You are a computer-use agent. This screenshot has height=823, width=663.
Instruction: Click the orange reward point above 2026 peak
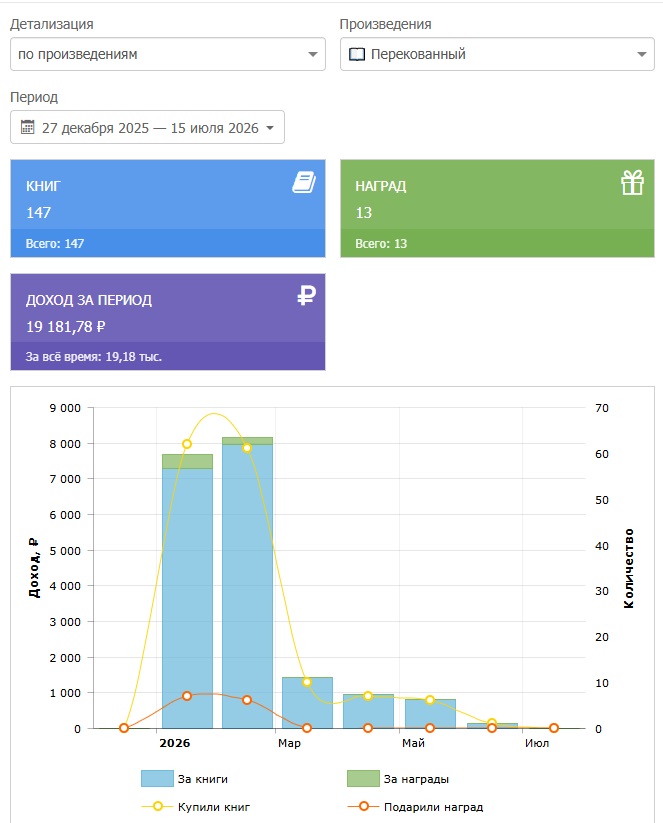point(187,696)
